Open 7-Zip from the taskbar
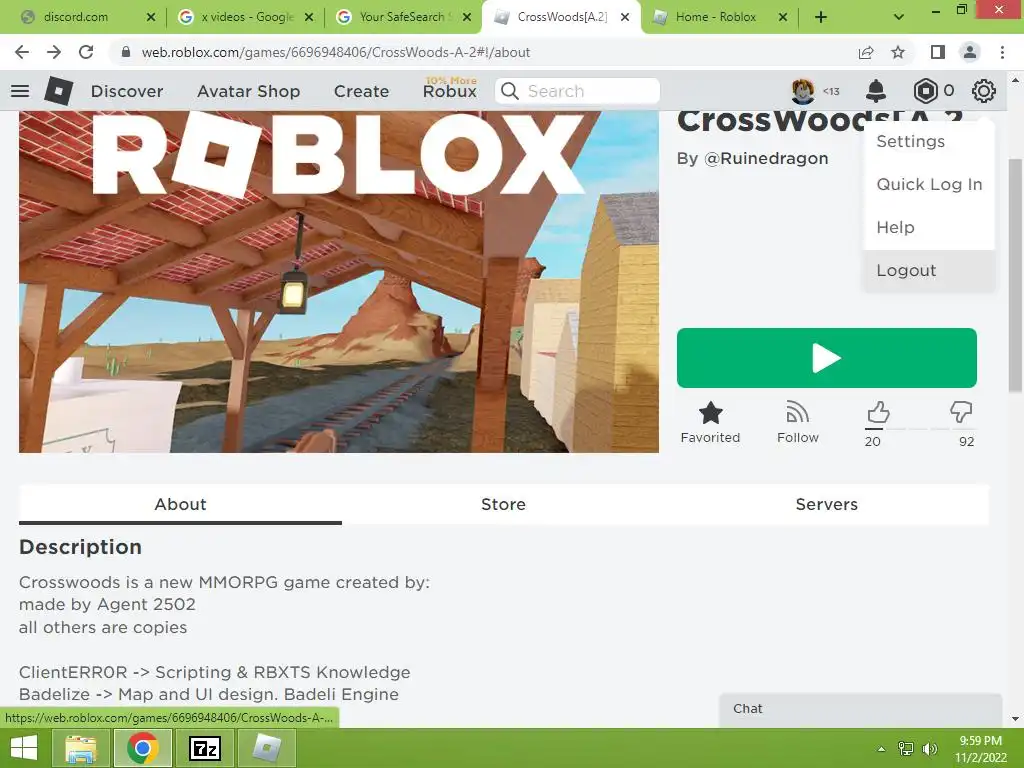 [204, 748]
